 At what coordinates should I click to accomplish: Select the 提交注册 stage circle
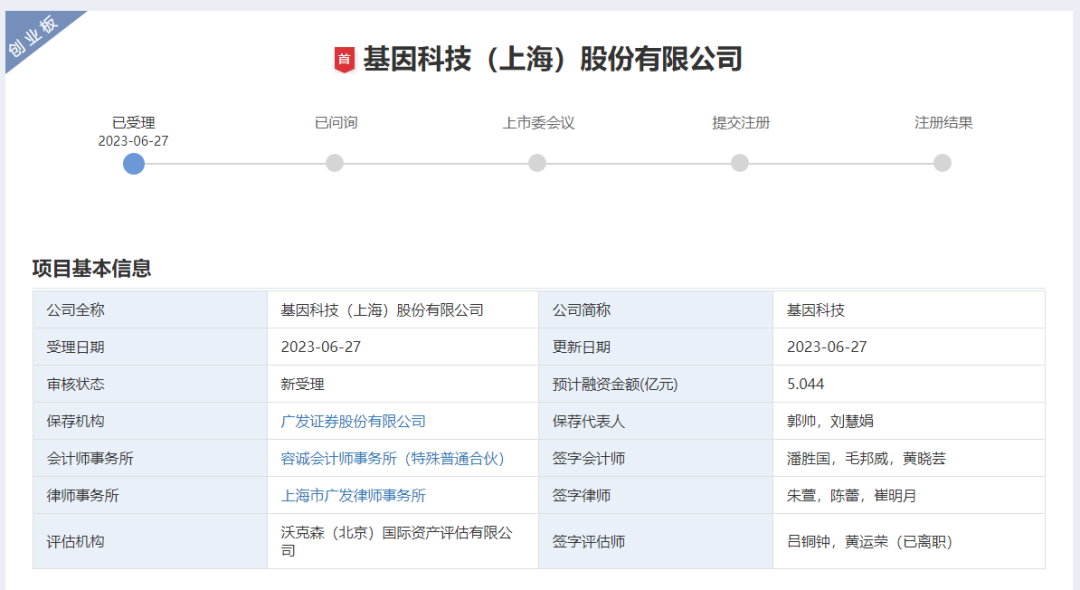pos(740,163)
